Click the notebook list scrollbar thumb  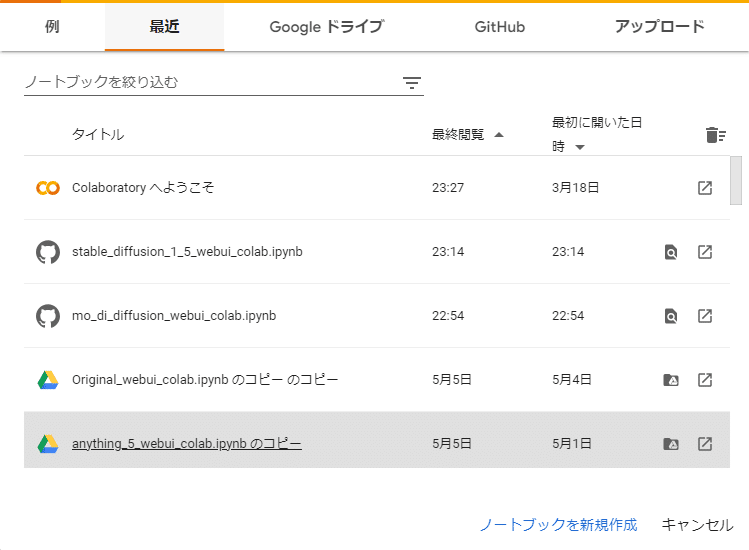point(736,181)
